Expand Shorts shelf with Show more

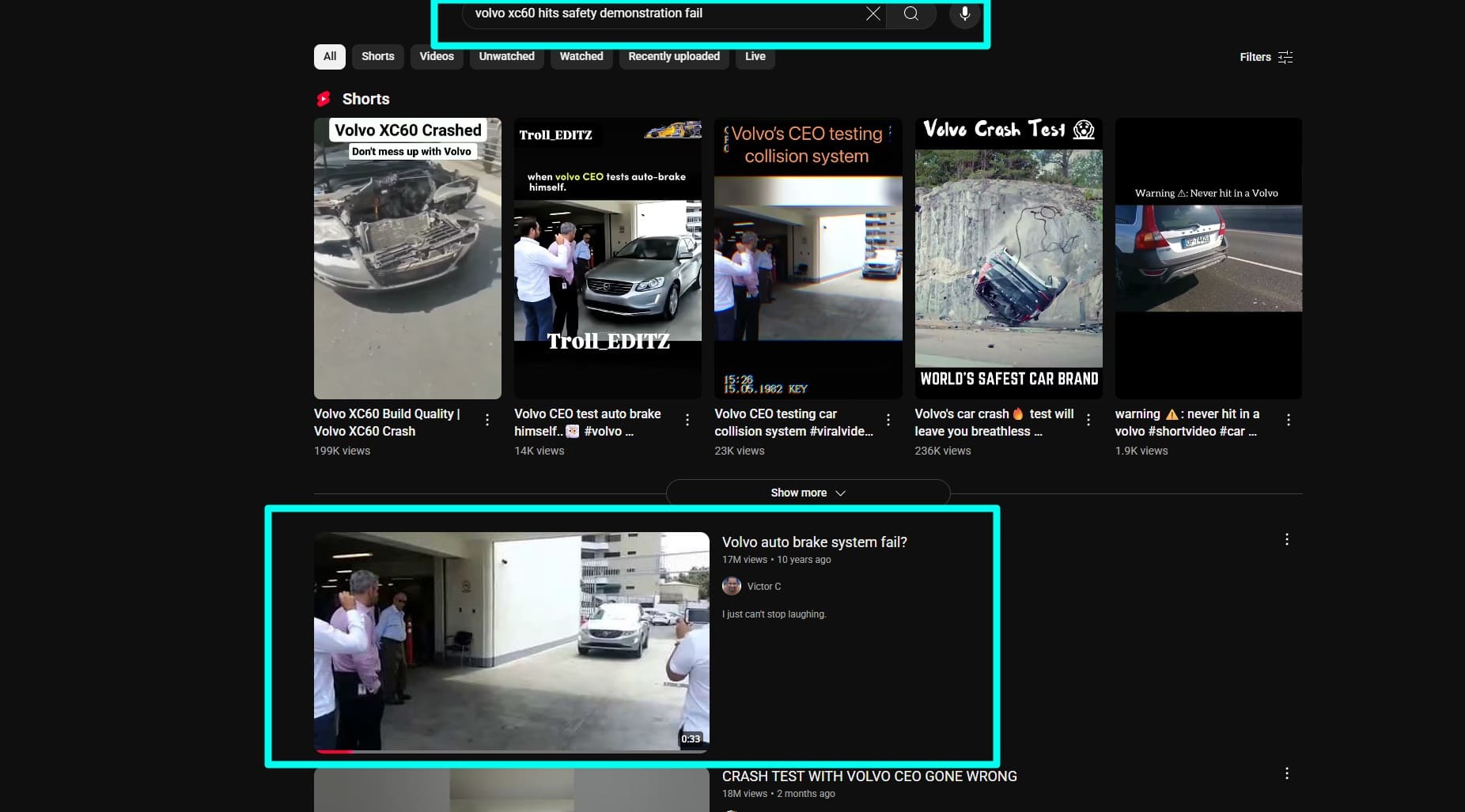pos(807,493)
